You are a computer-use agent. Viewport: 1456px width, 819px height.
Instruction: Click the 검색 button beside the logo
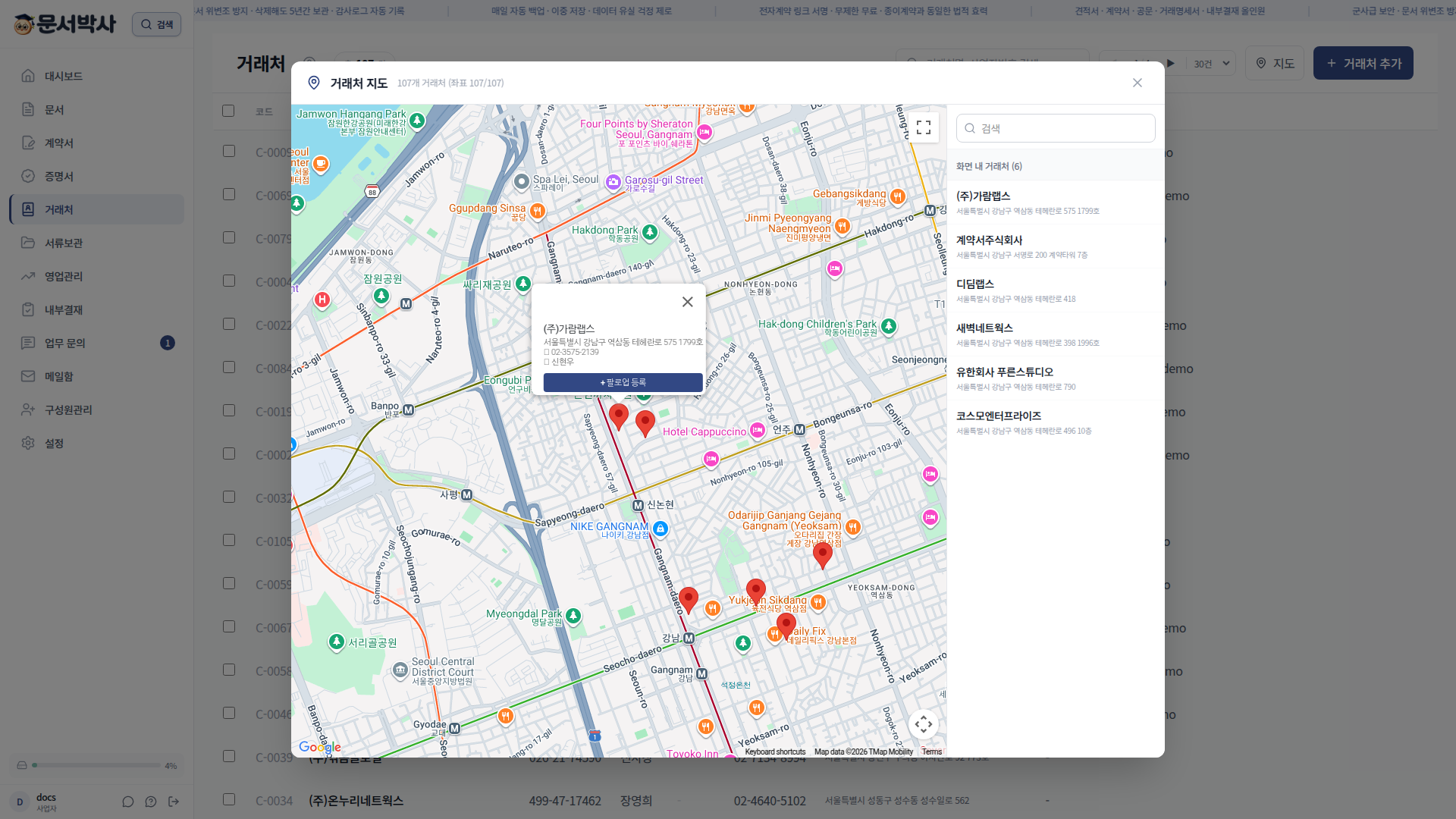pyautogui.click(x=156, y=24)
